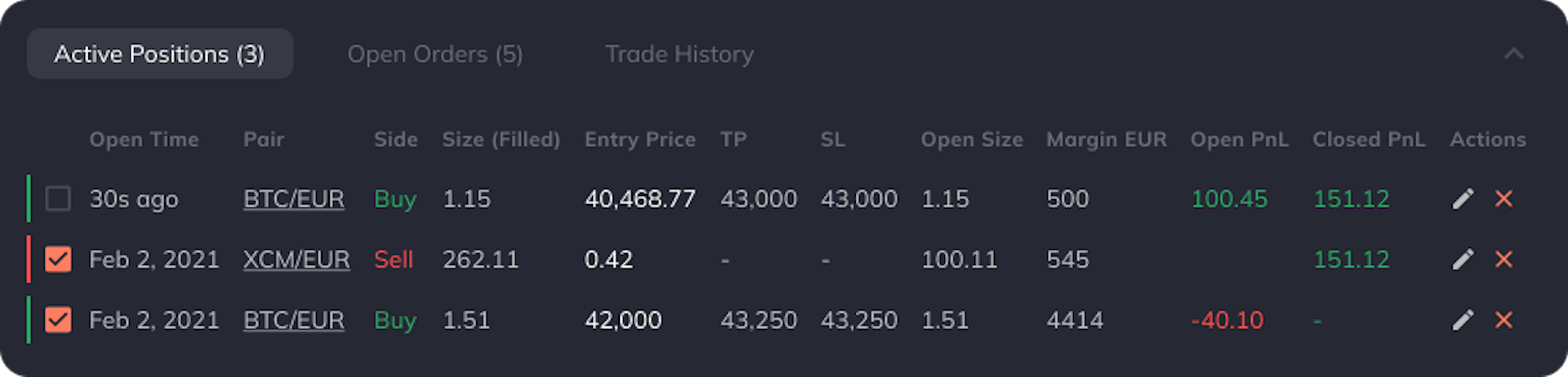This screenshot has width=1568, height=377.
Task: Open the Trade History tab
Action: tap(679, 54)
